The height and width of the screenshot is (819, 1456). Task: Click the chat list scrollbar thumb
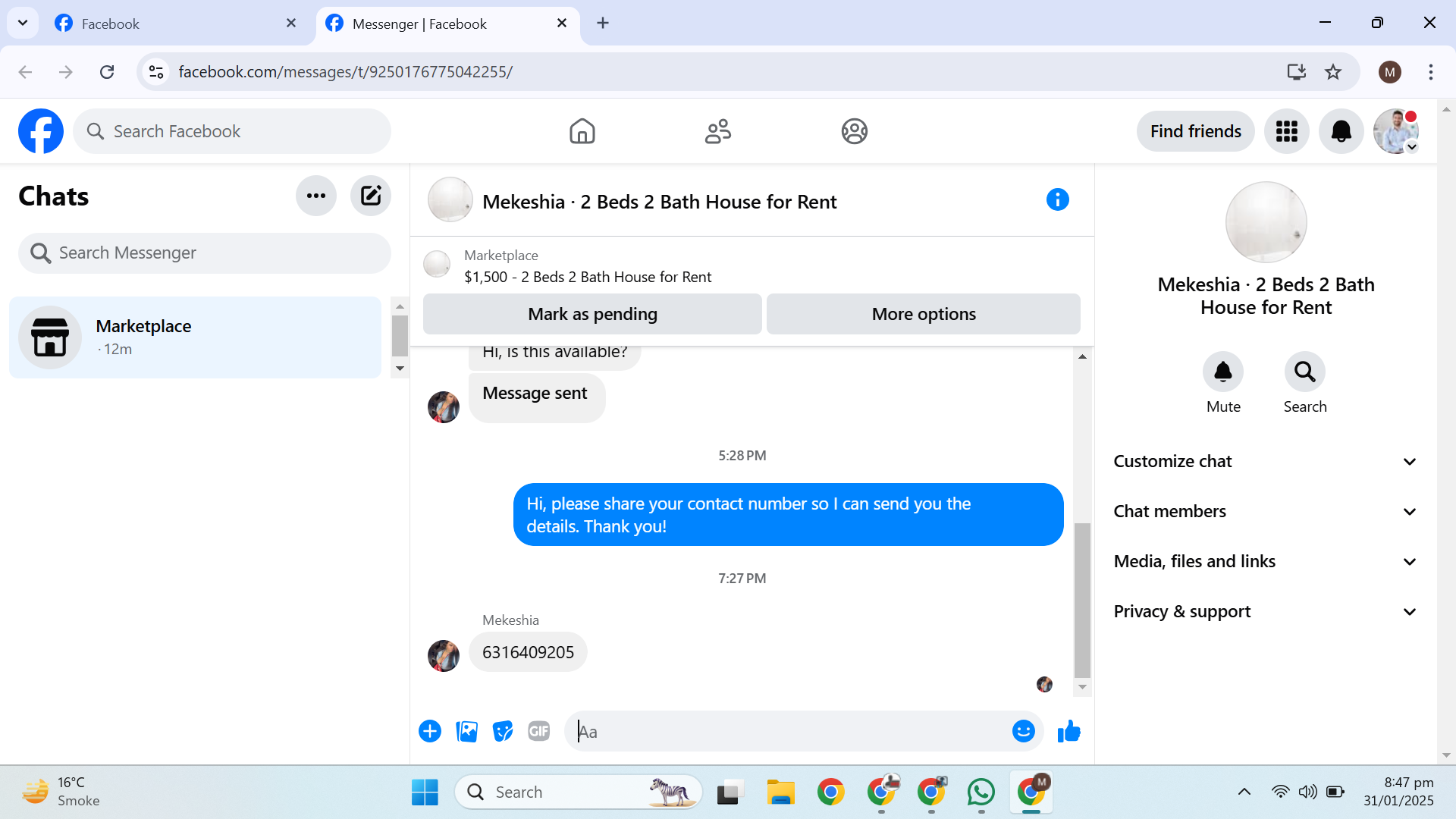[x=400, y=335]
